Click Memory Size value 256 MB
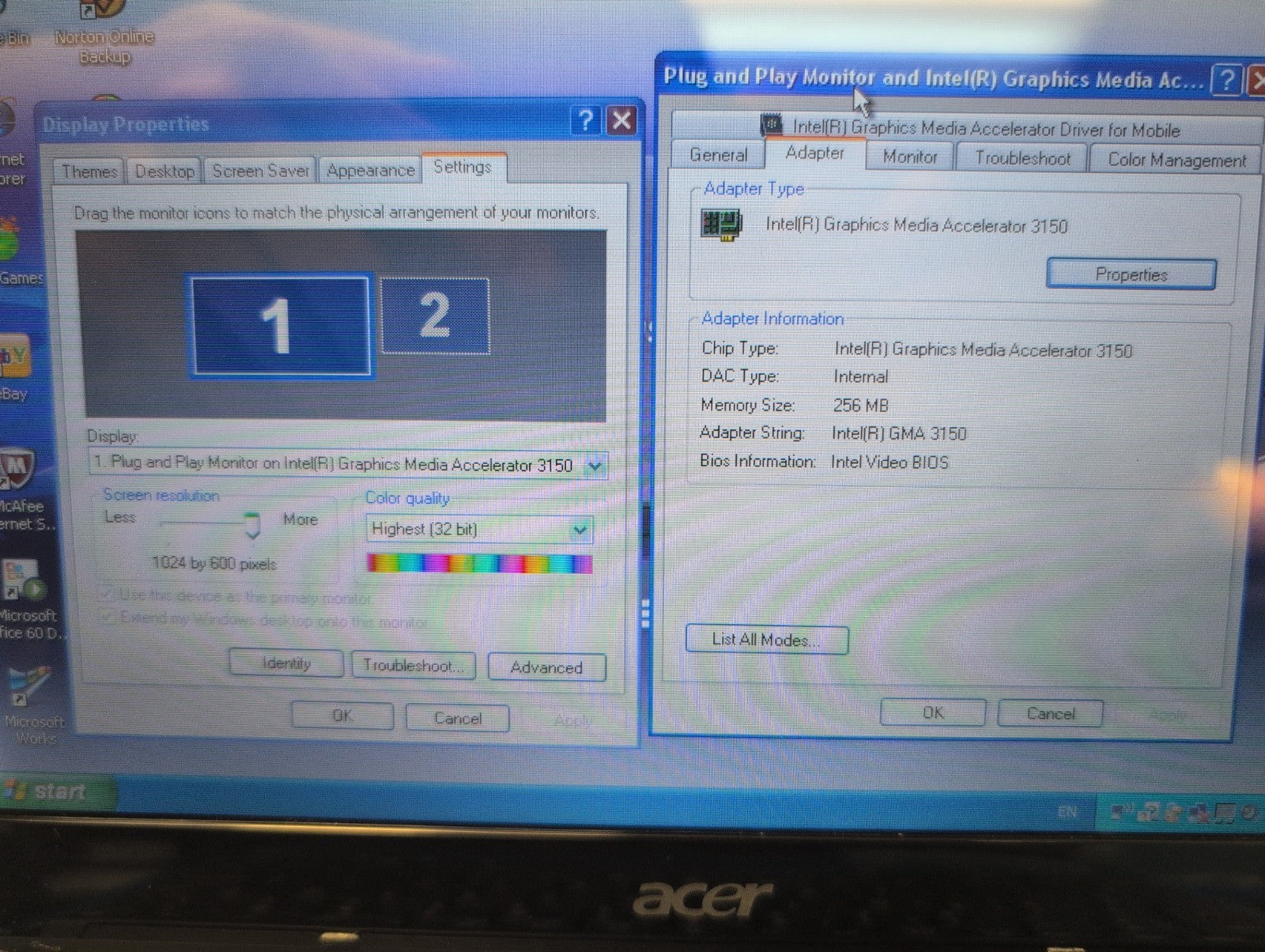Image resolution: width=1265 pixels, height=952 pixels. pyautogui.click(x=861, y=406)
